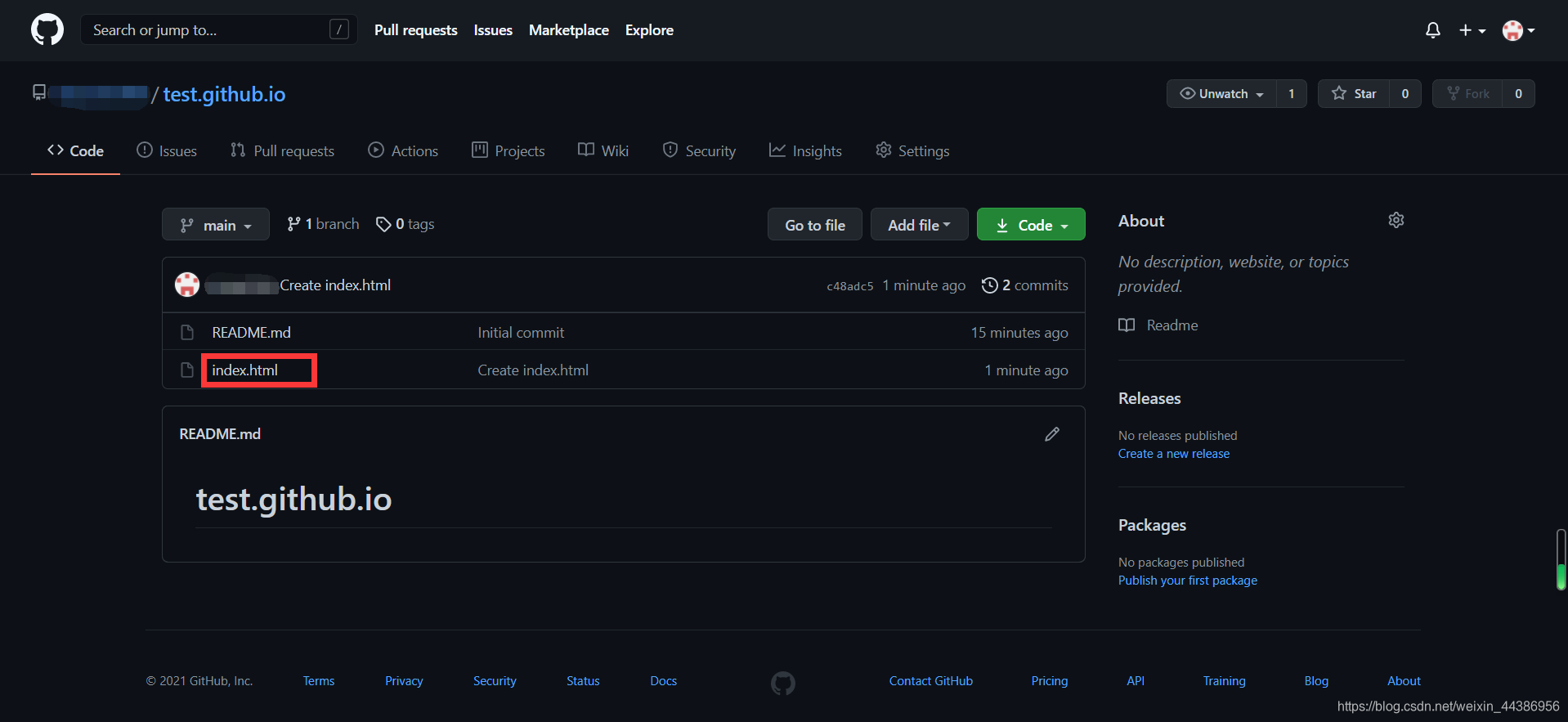Open the README.md file
This screenshot has width=1568, height=722.
tap(251, 333)
